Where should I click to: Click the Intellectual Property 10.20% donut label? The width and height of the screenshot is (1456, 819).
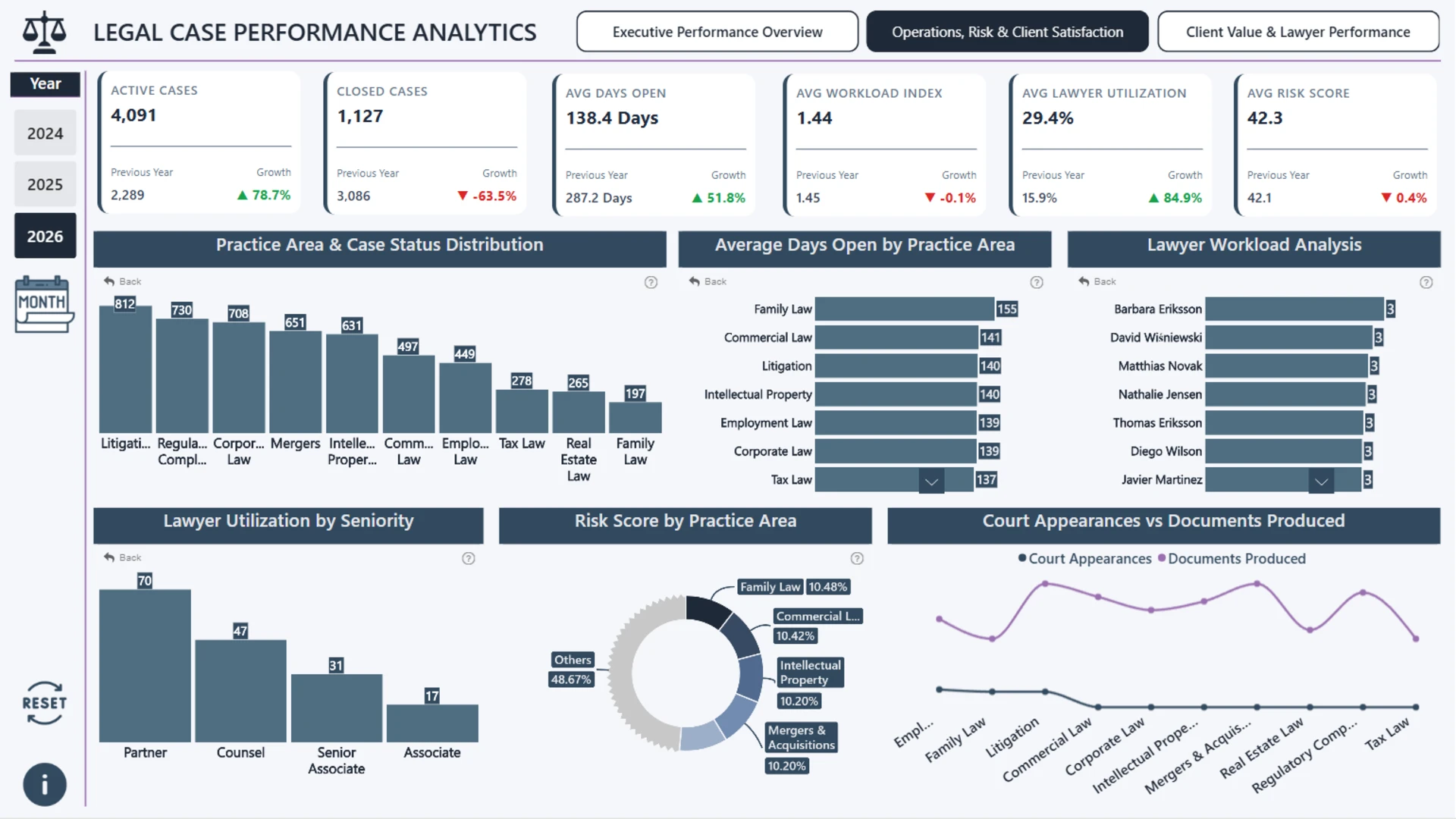pyautogui.click(x=810, y=682)
